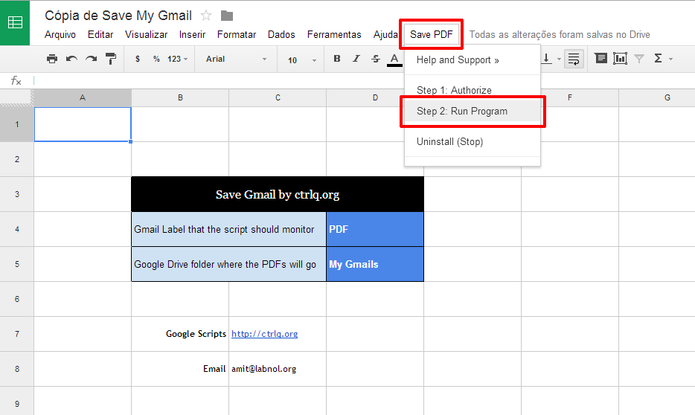Click the blue My Gmails folder cell
Viewport: 695px width, 415px height.
(375, 264)
